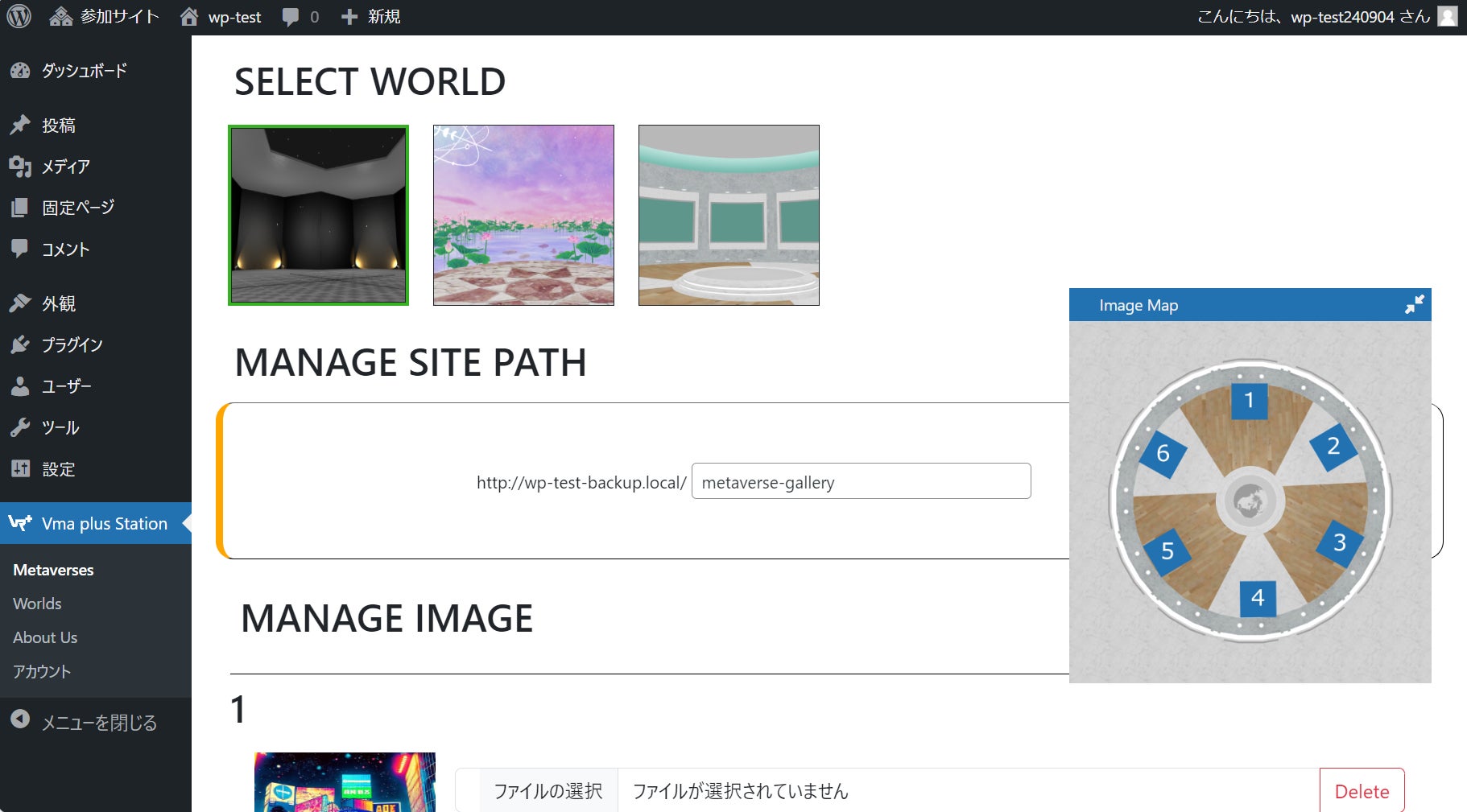This screenshot has height=812, width=1467.
Task: Click the Image Map panel title
Action: point(1138,305)
